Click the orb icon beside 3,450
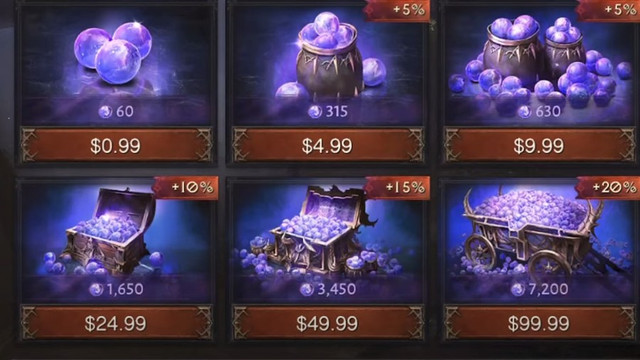Viewport: 640px width, 360px height. coord(307,289)
